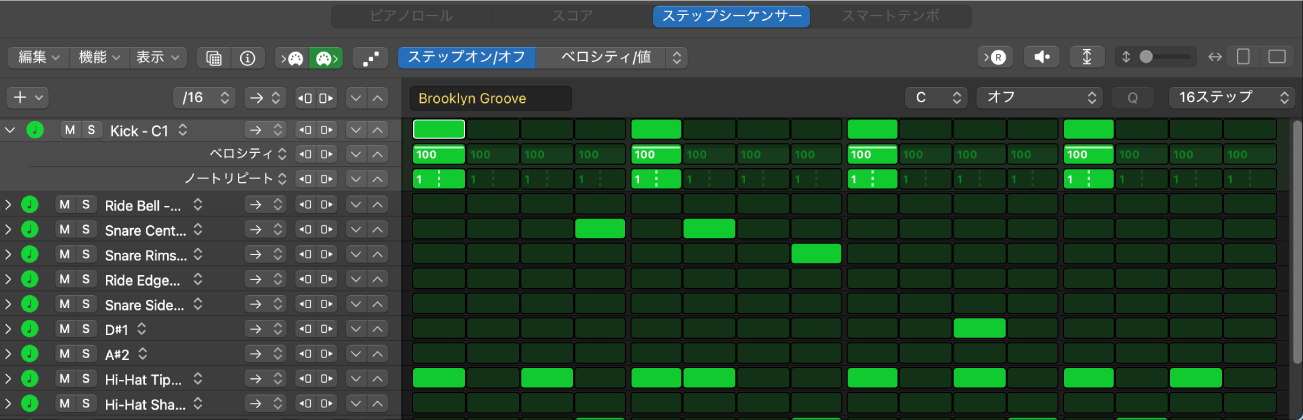Solo the Snare Cent row

coord(85,229)
